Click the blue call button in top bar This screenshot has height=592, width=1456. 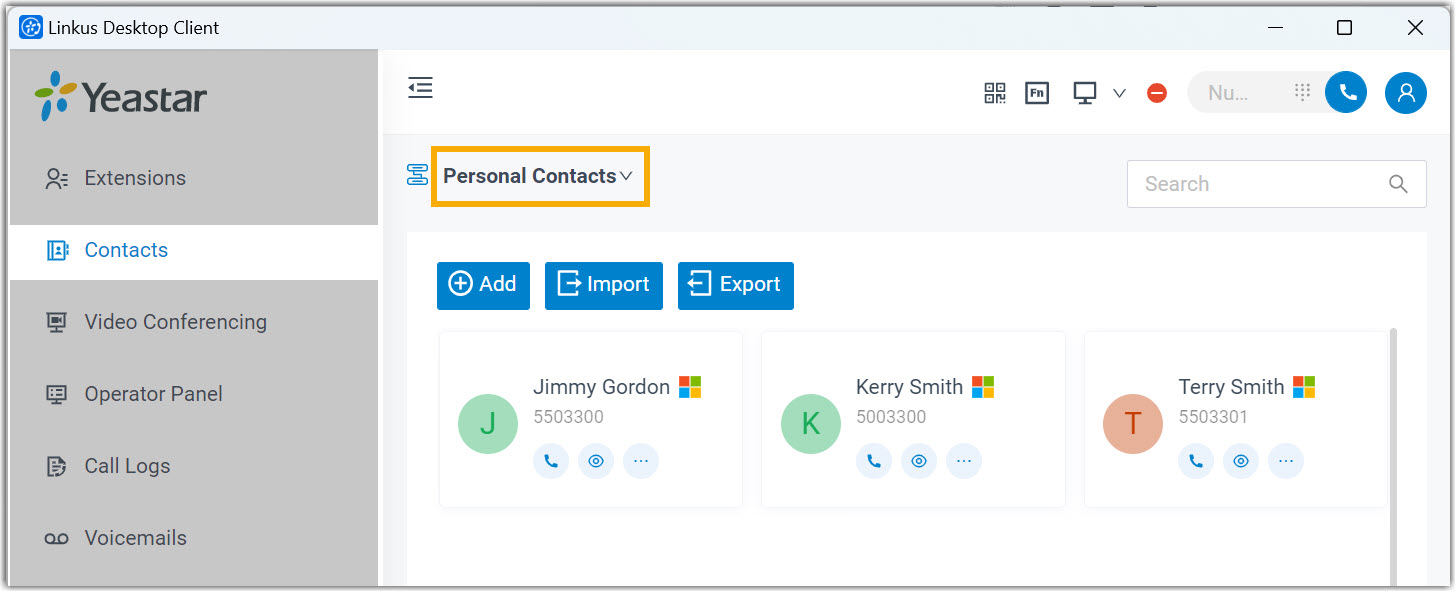tap(1346, 92)
